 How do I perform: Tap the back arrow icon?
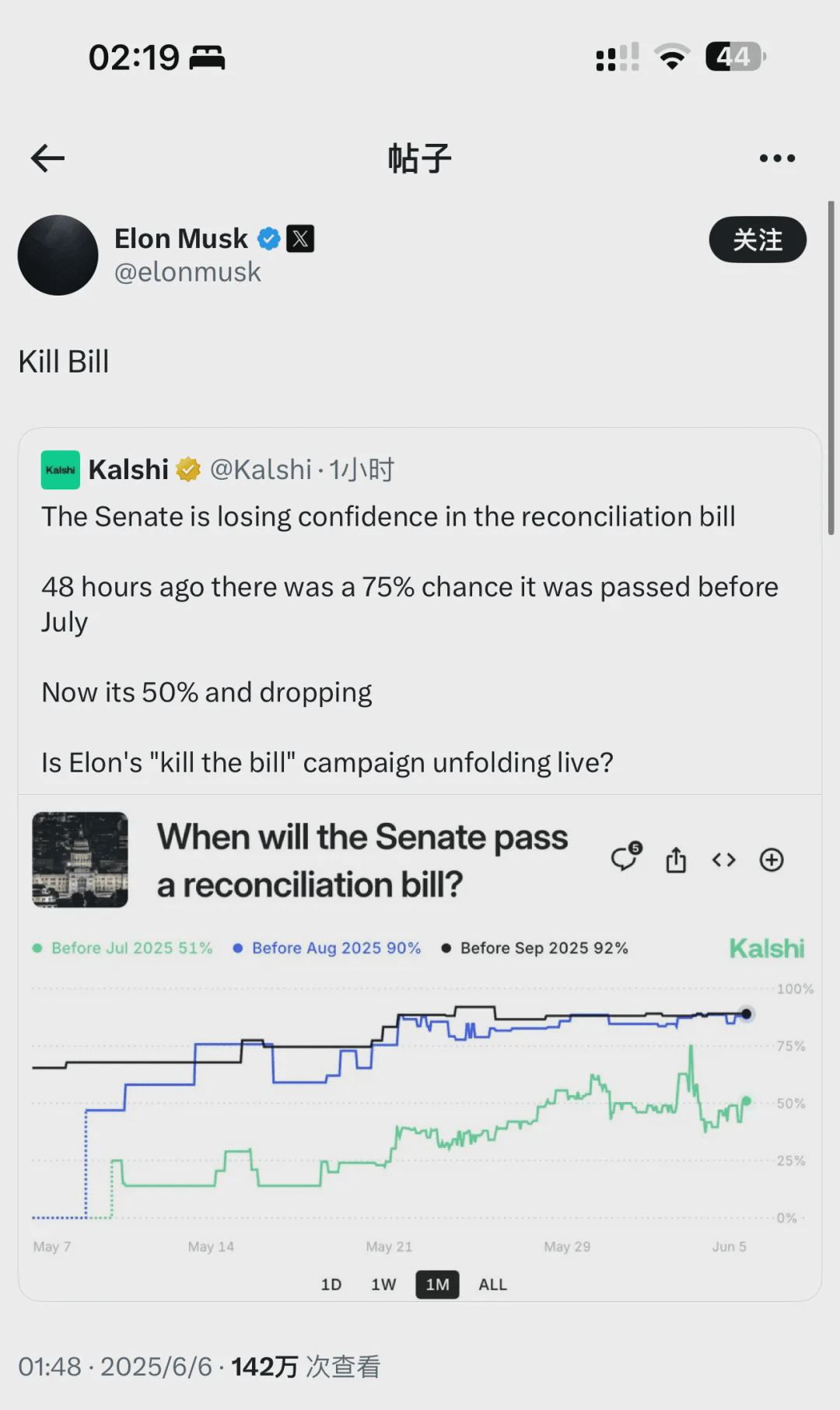click(x=47, y=159)
